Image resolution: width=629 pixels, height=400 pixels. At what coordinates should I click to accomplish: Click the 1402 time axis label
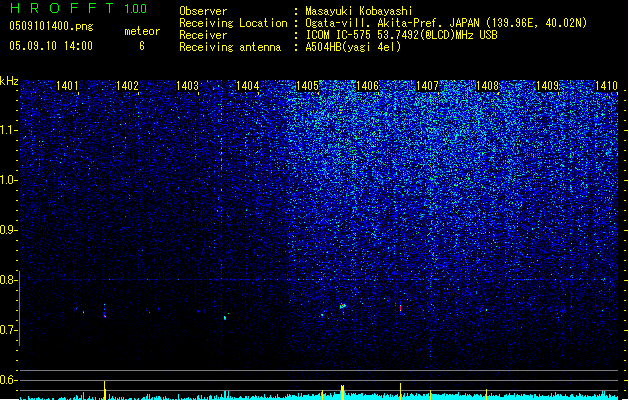[x=127, y=86]
